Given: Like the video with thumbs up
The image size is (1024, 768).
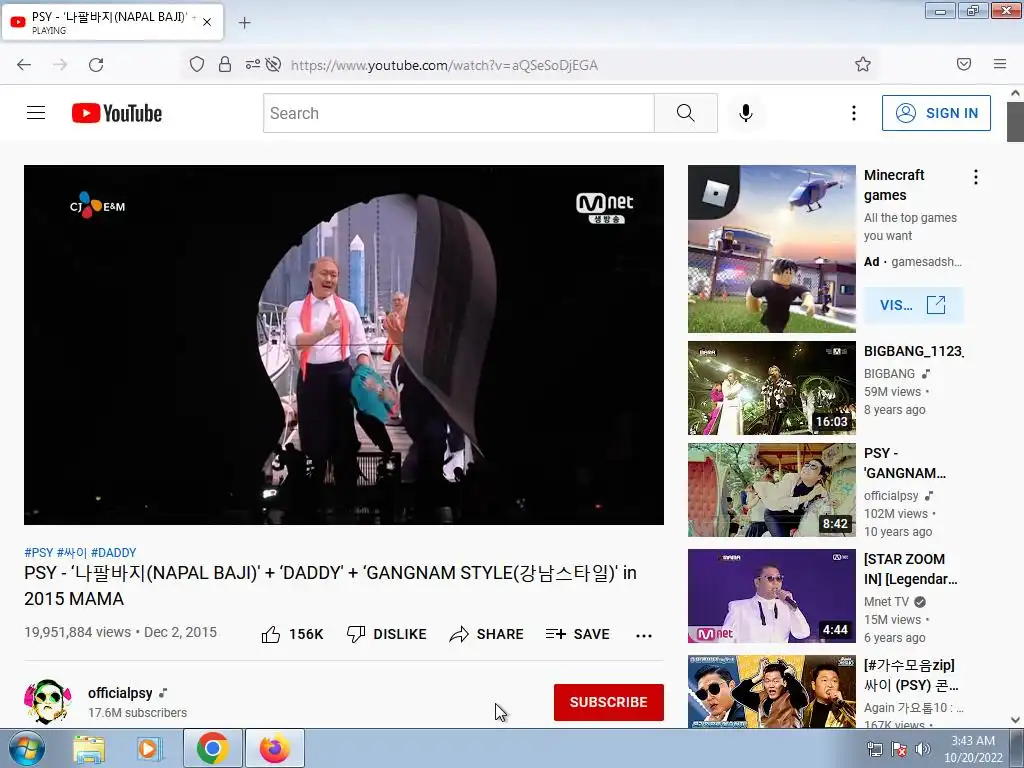Looking at the screenshot, I should pos(293,634).
